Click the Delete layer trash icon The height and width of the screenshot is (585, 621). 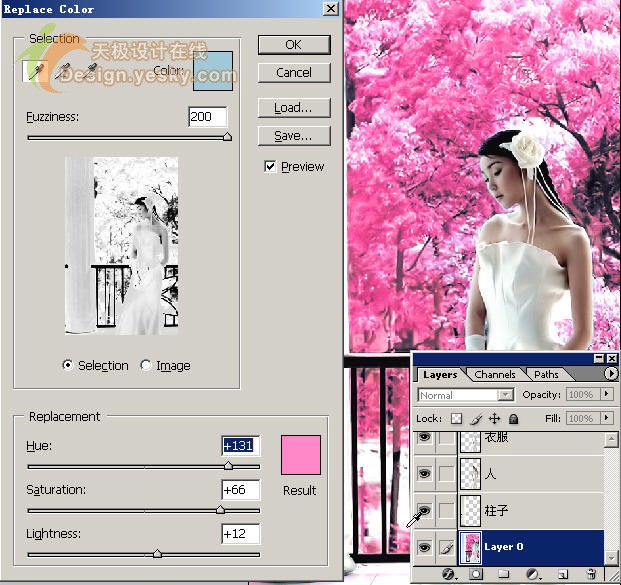pyautogui.click(x=592, y=574)
